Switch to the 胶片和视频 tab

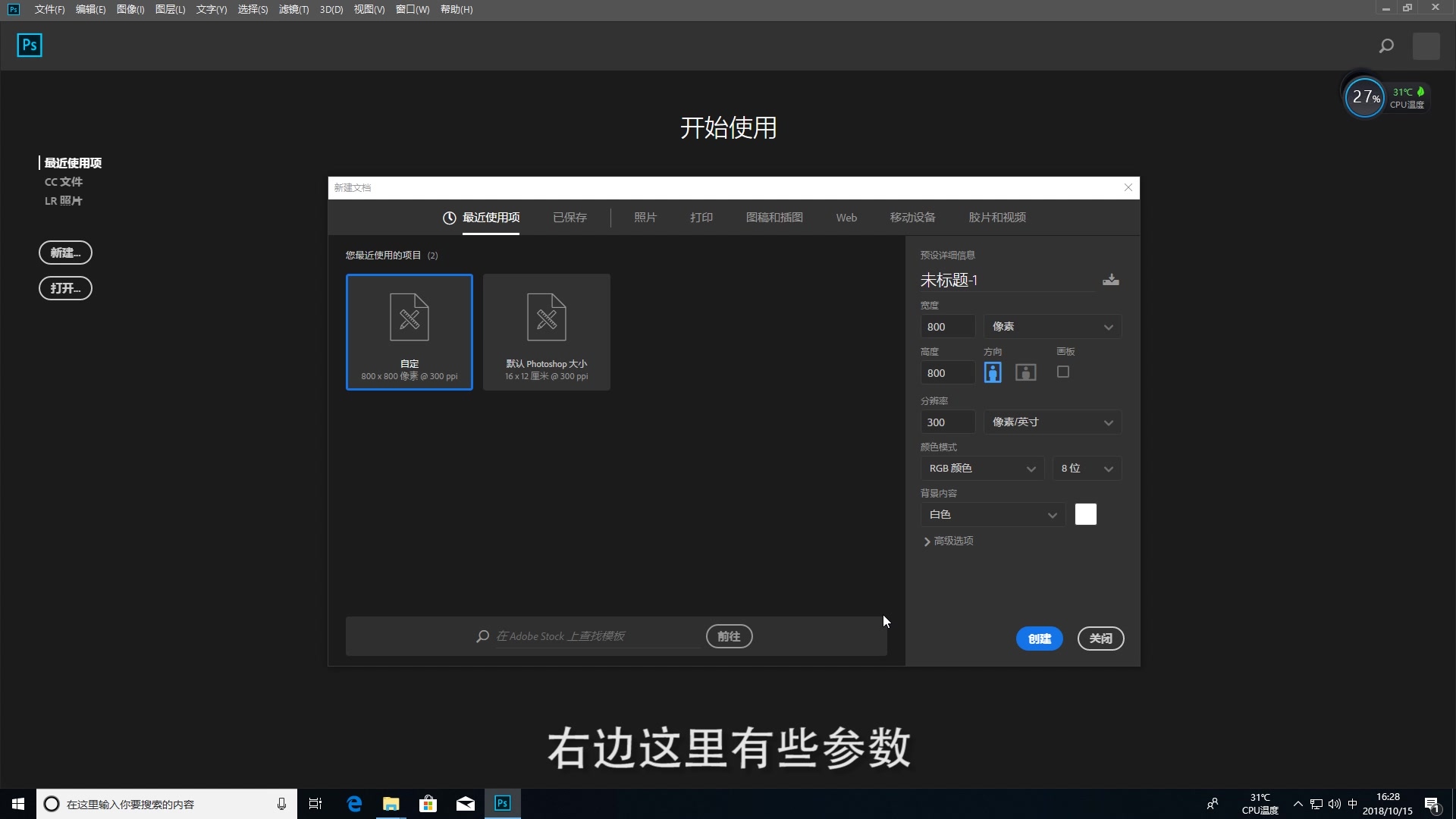996,217
